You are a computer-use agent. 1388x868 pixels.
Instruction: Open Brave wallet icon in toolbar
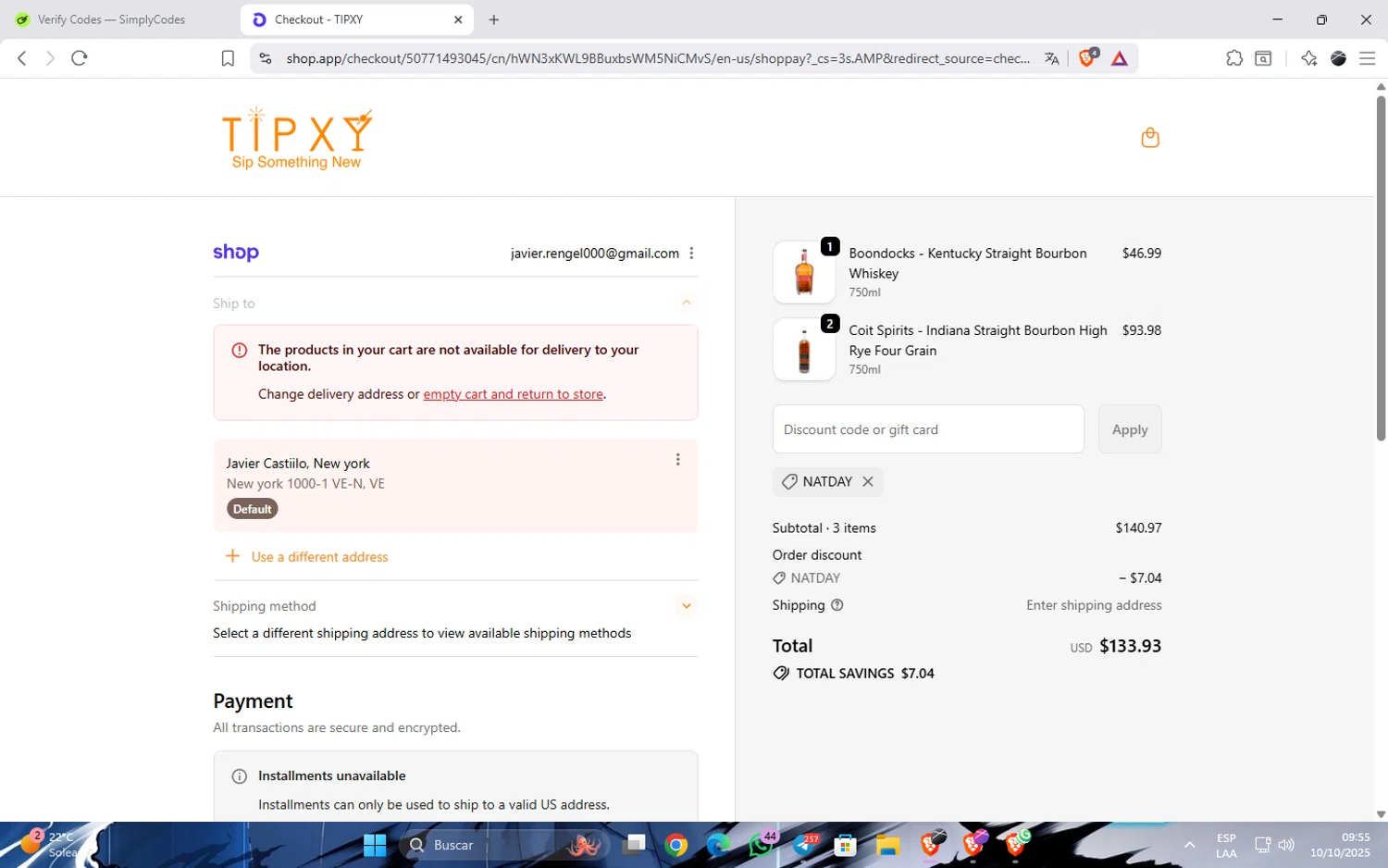tap(1338, 58)
